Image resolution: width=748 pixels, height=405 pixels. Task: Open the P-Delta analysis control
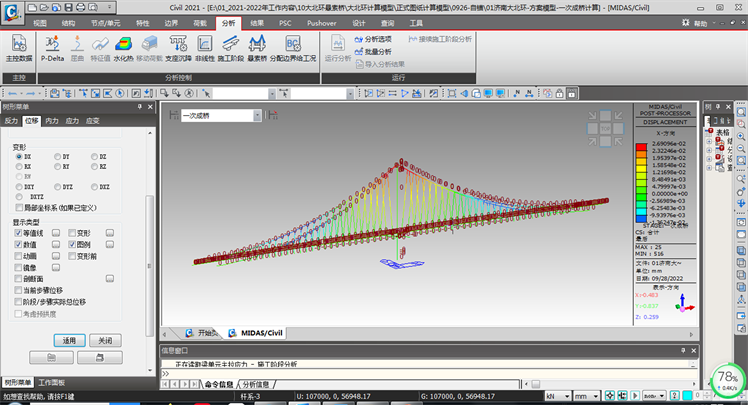[50, 46]
